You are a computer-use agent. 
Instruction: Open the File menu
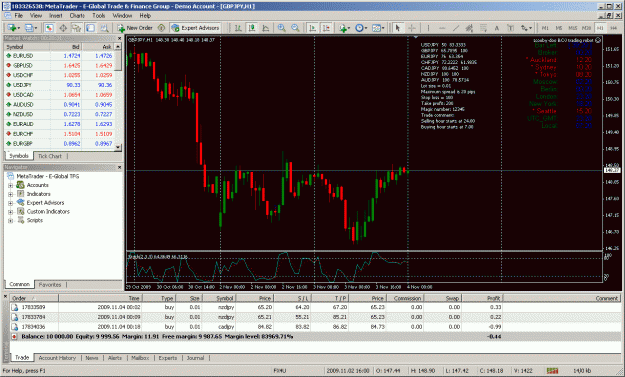click(18, 16)
